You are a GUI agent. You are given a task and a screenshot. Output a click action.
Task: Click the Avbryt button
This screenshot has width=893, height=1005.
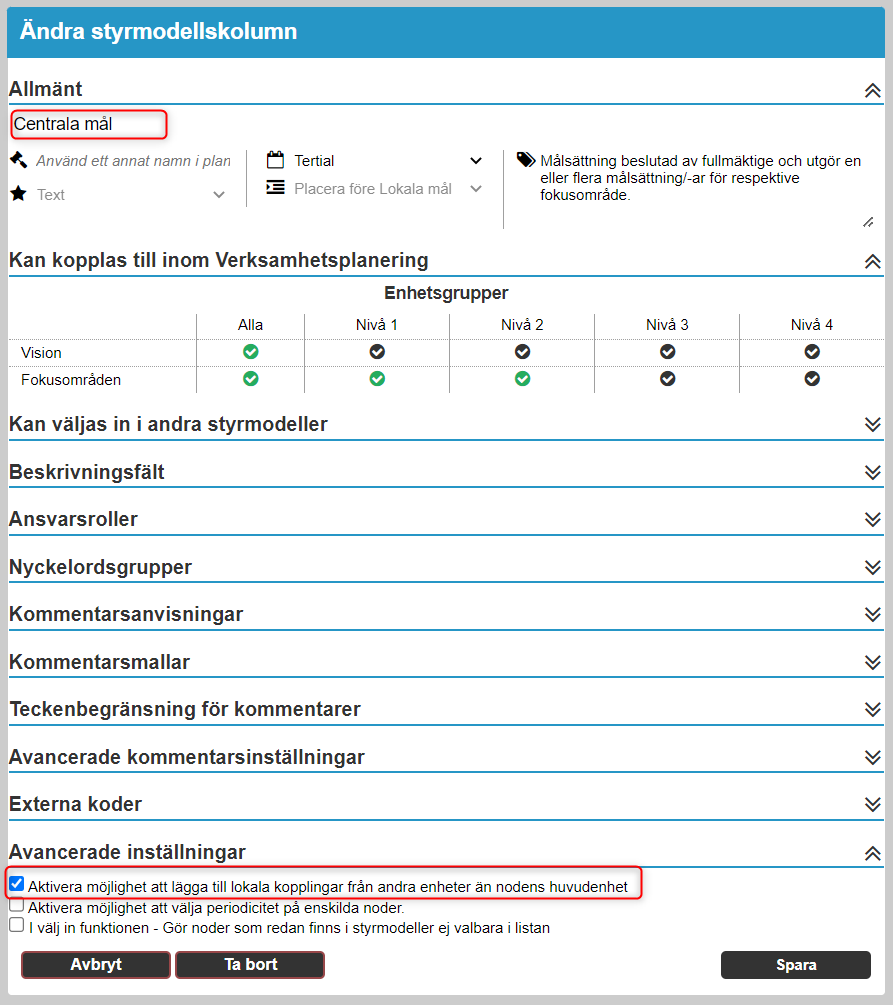coord(96,965)
